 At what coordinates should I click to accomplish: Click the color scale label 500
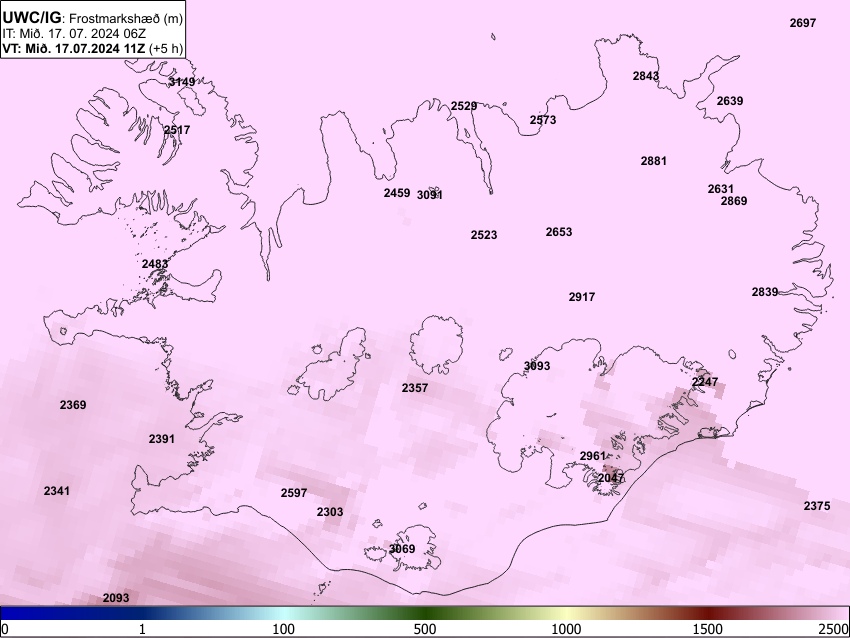pos(425,629)
